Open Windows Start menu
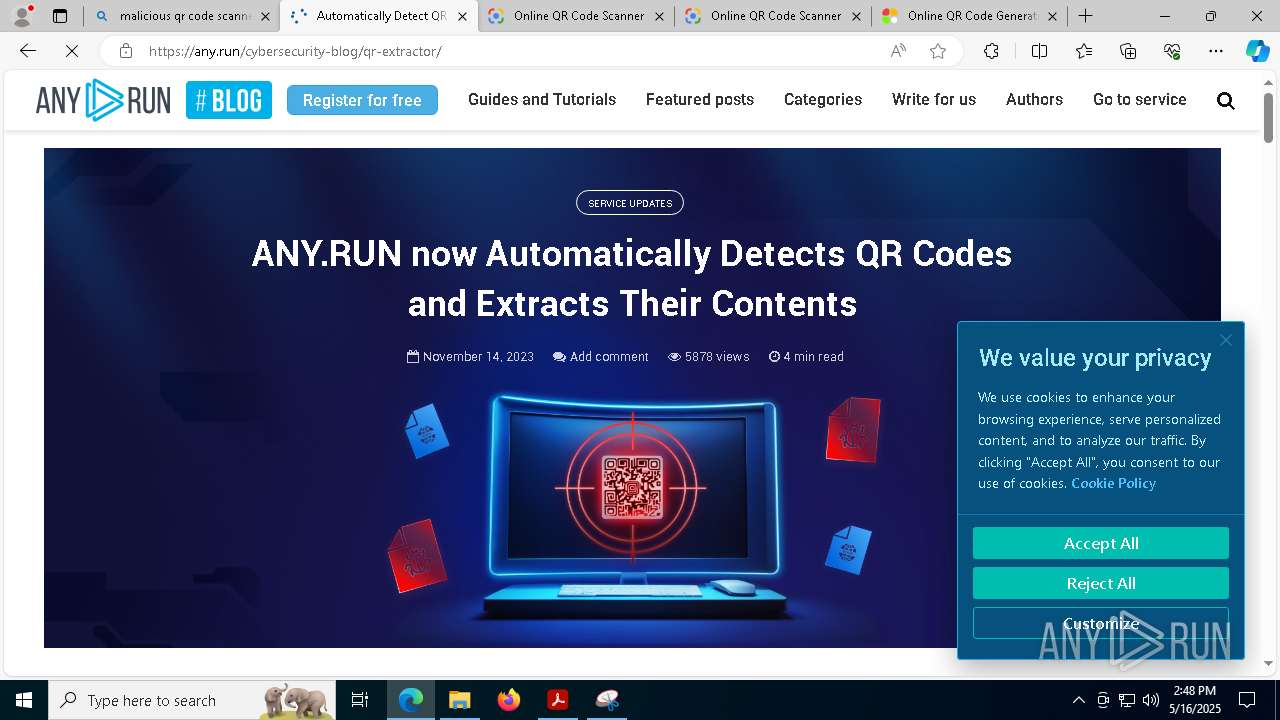This screenshot has width=1280, height=720. coord(24,700)
